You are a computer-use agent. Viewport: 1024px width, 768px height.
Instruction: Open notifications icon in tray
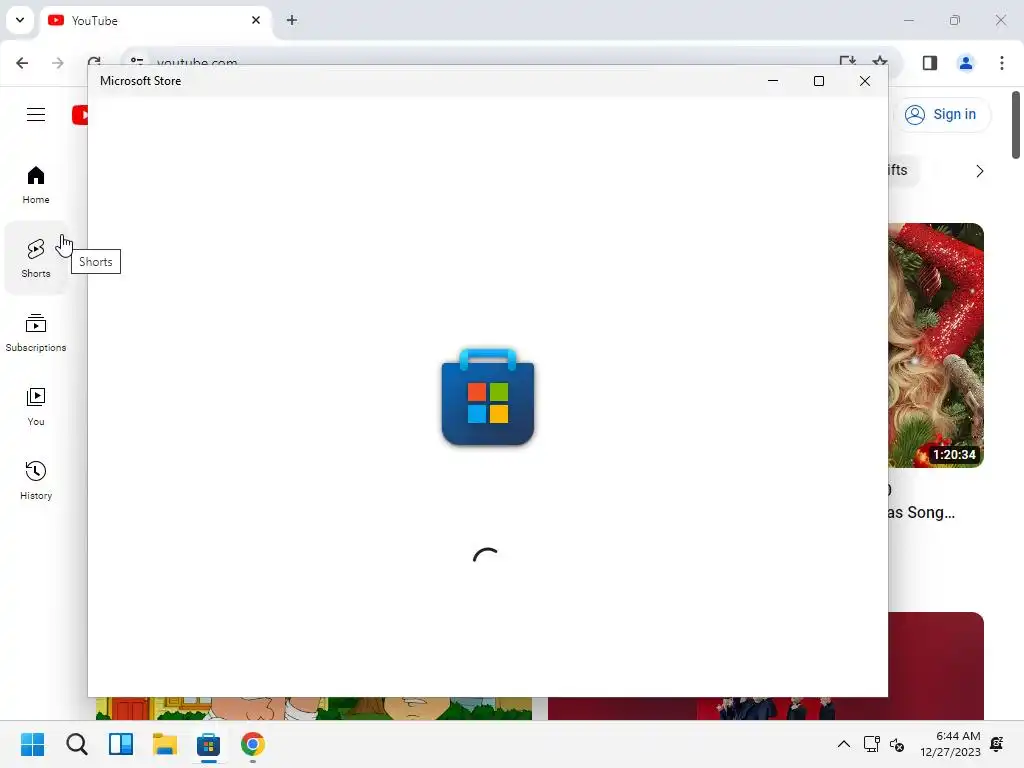[997, 744]
